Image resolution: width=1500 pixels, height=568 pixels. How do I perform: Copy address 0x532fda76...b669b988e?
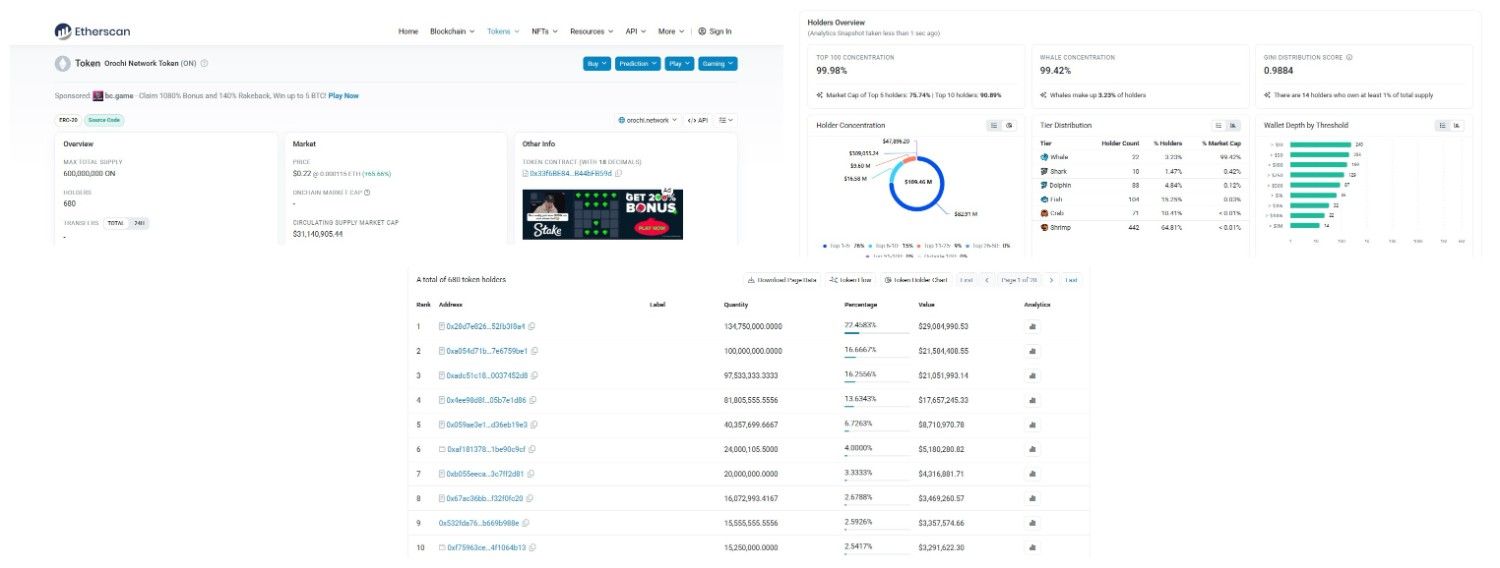point(526,522)
